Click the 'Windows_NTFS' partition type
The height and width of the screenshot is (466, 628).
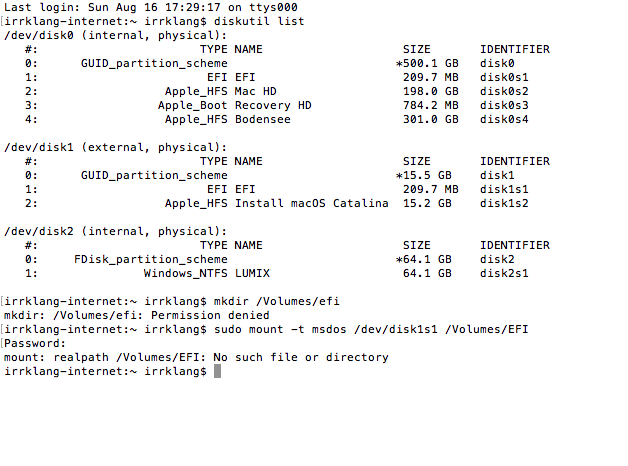185,273
